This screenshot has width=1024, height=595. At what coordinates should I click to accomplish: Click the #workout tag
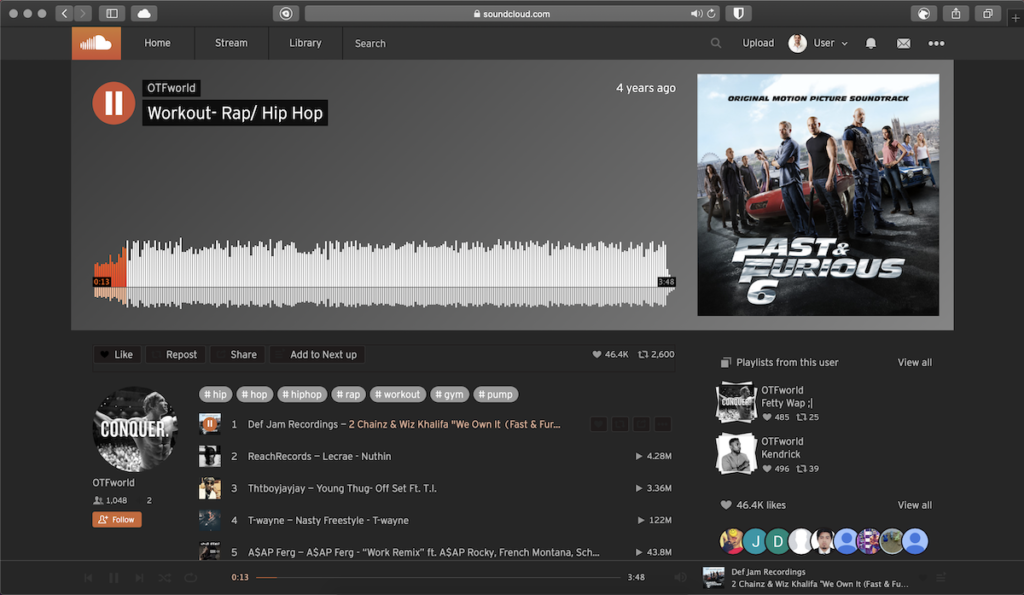pos(398,394)
